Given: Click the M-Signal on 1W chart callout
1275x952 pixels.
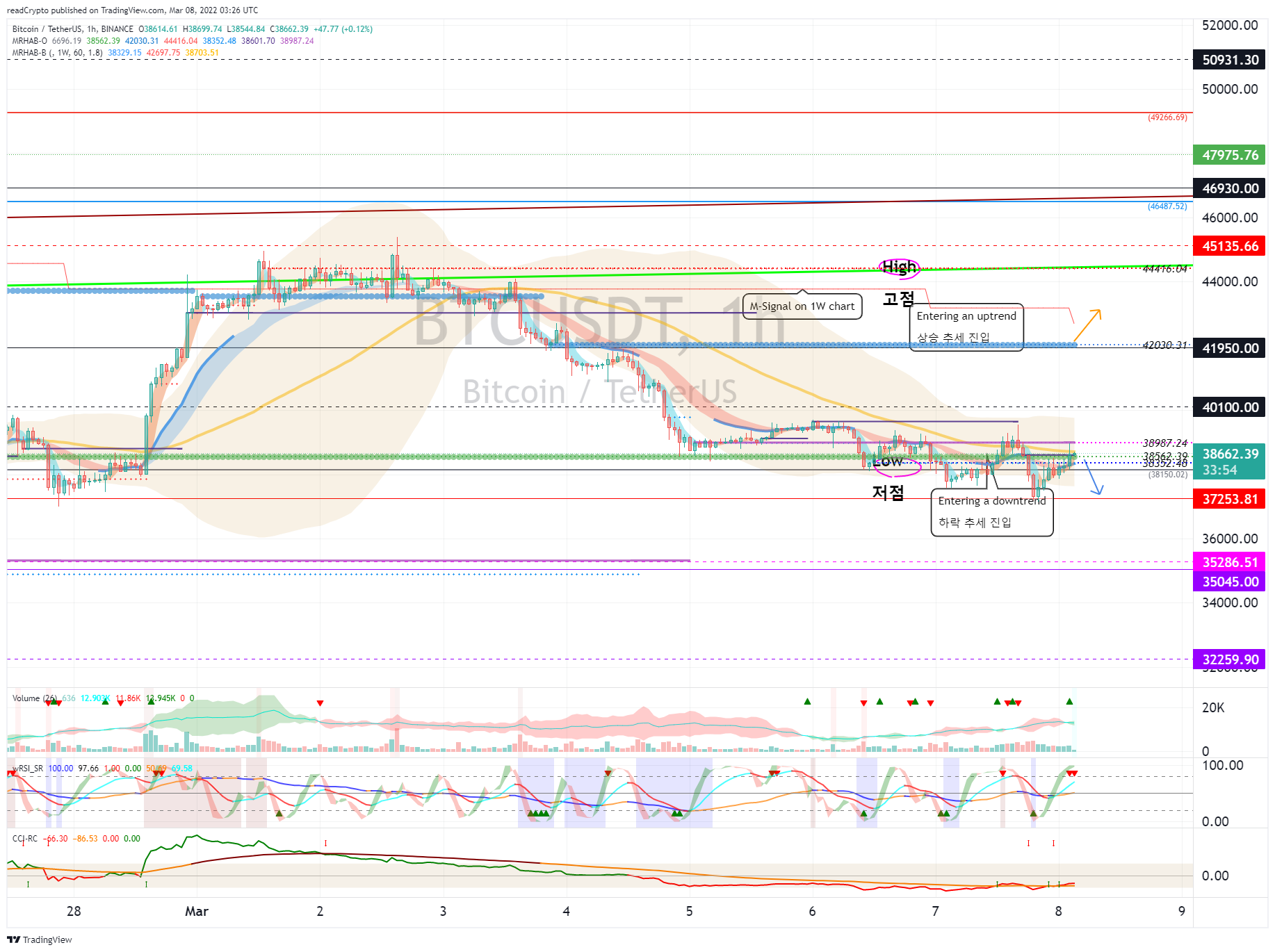Looking at the screenshot, I should pos(802,306).
